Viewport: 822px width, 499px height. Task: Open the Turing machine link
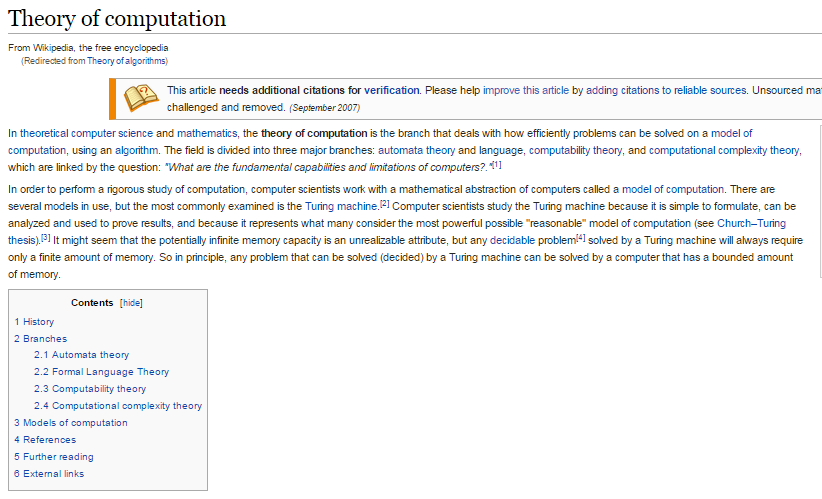click(341, 207)
